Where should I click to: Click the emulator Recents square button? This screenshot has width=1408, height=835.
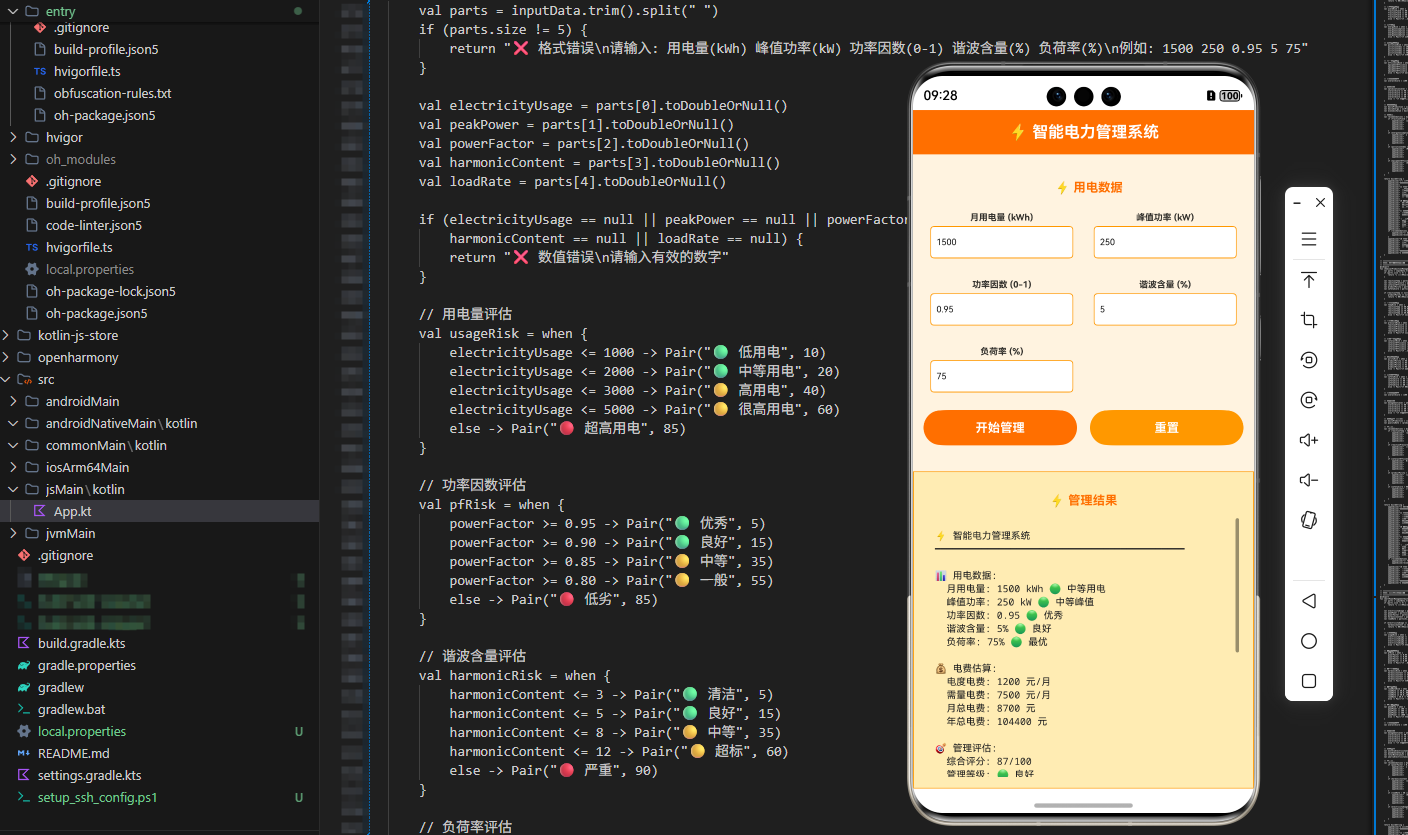point(1308,681)
